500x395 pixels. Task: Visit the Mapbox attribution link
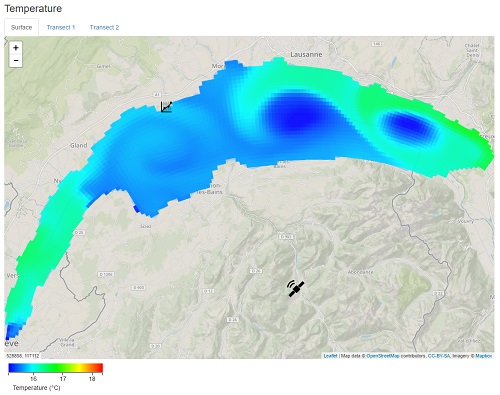pos(484,356)
